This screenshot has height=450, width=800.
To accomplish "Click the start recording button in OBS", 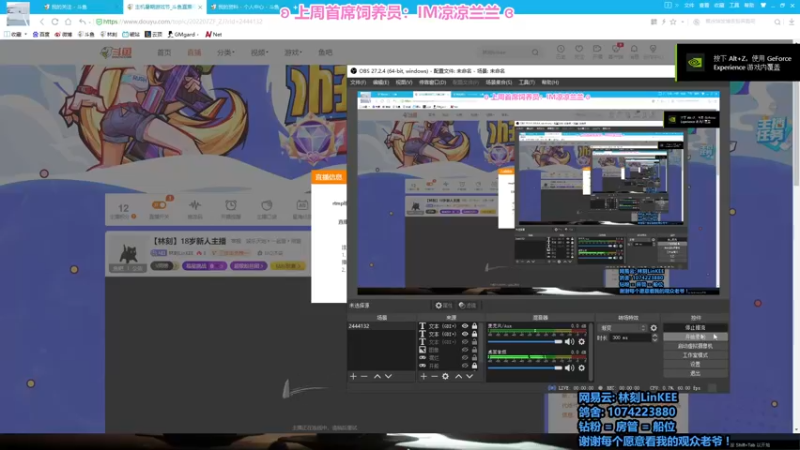I will pos(695,337).
